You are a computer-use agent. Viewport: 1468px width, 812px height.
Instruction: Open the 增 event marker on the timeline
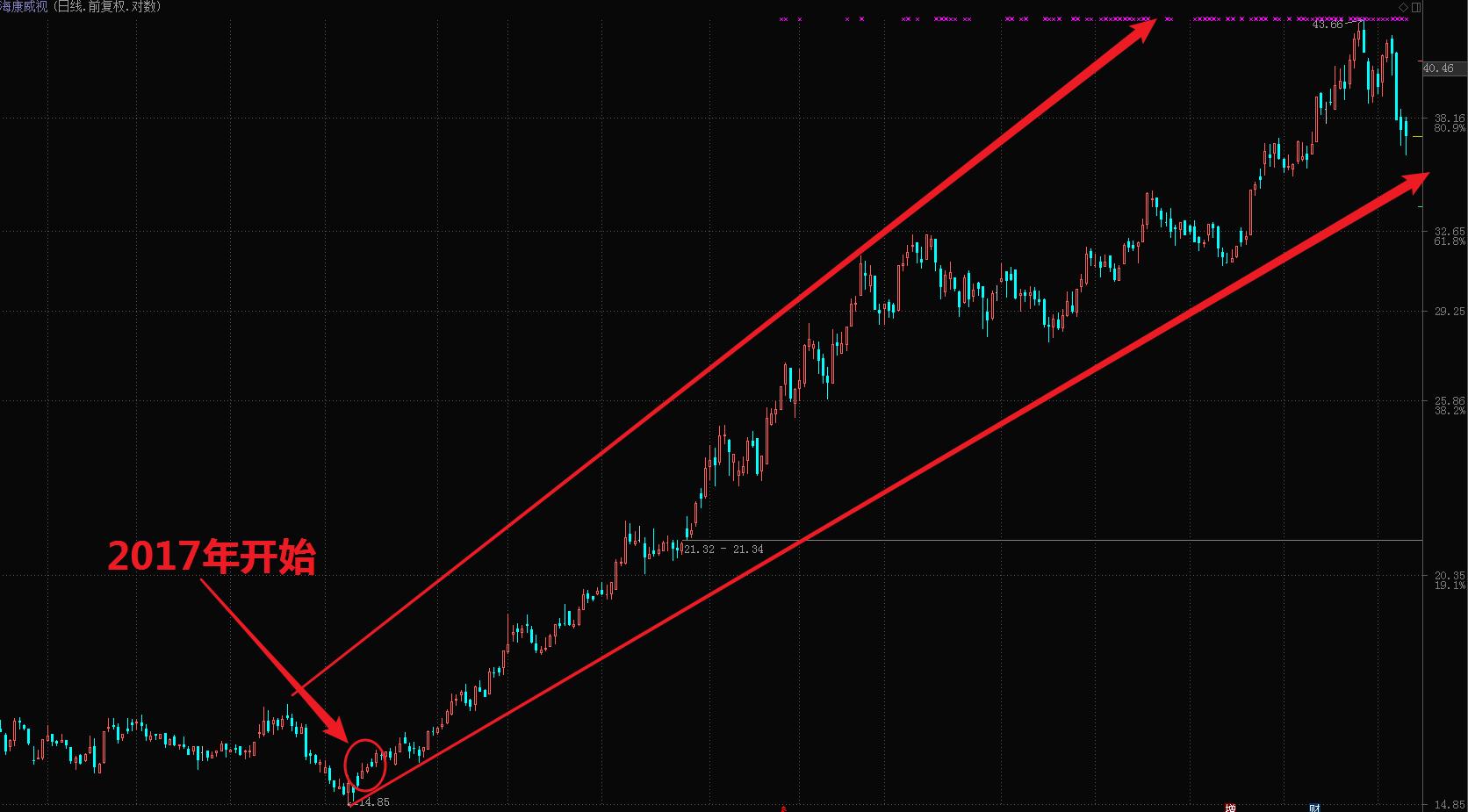point(1230,808)
